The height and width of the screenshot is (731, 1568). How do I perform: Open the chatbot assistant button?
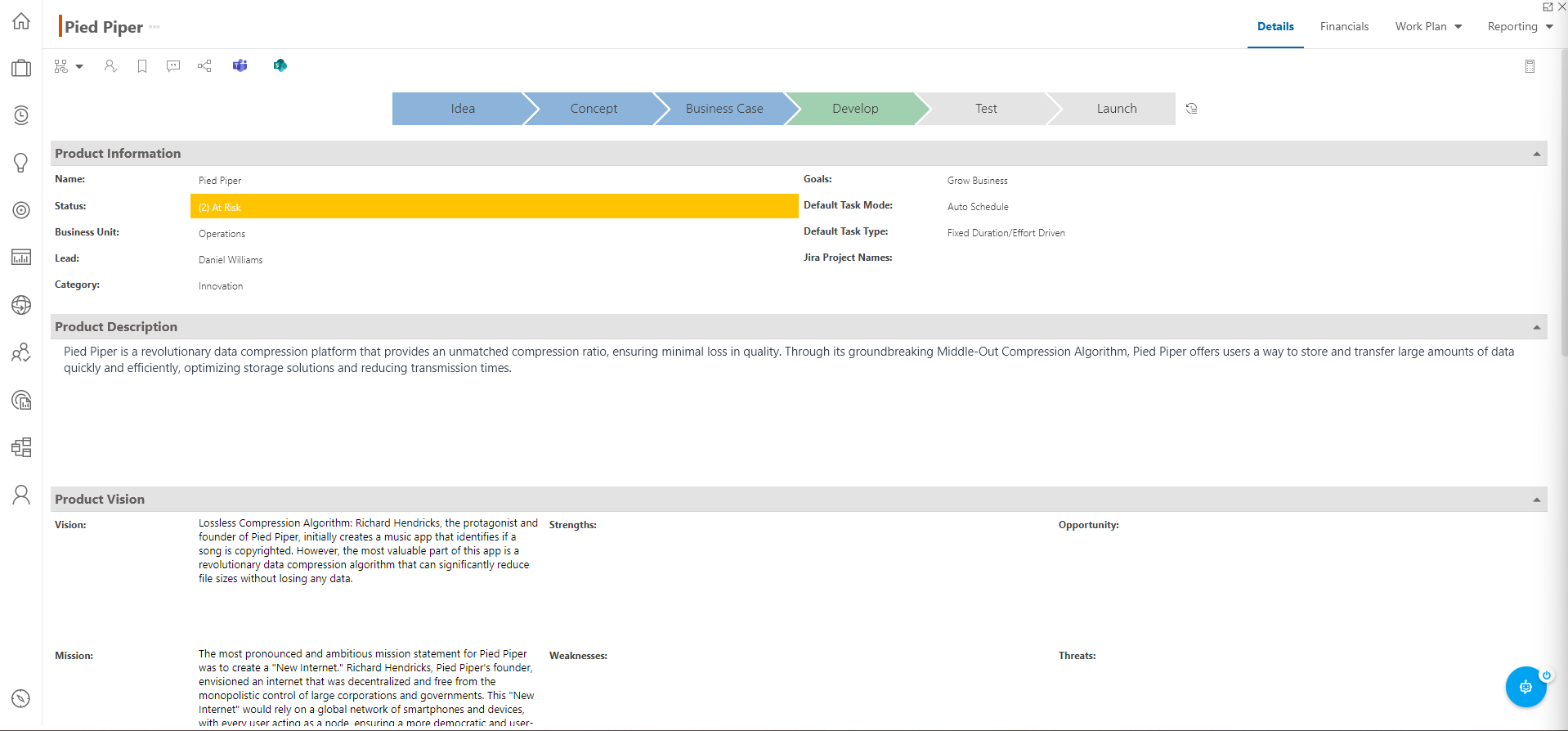[x=1526, y=687]
